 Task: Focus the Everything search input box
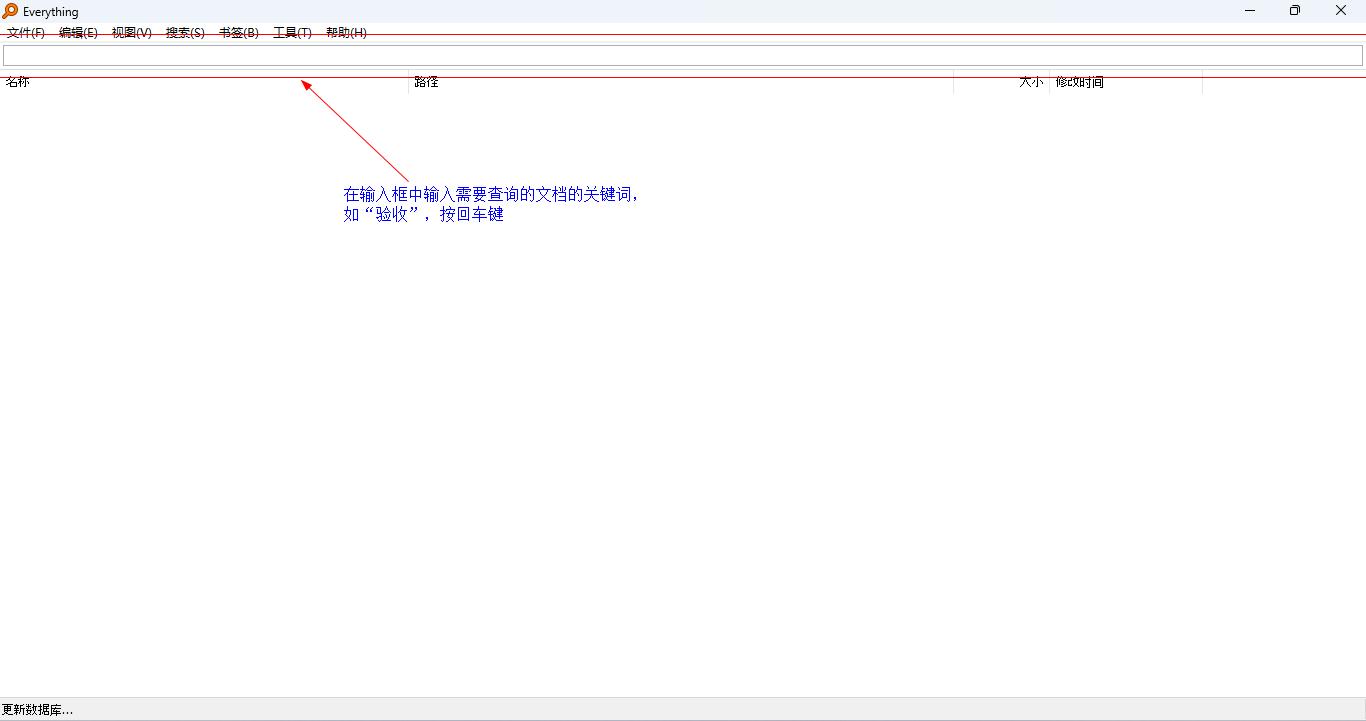click(x=683, y=56)
